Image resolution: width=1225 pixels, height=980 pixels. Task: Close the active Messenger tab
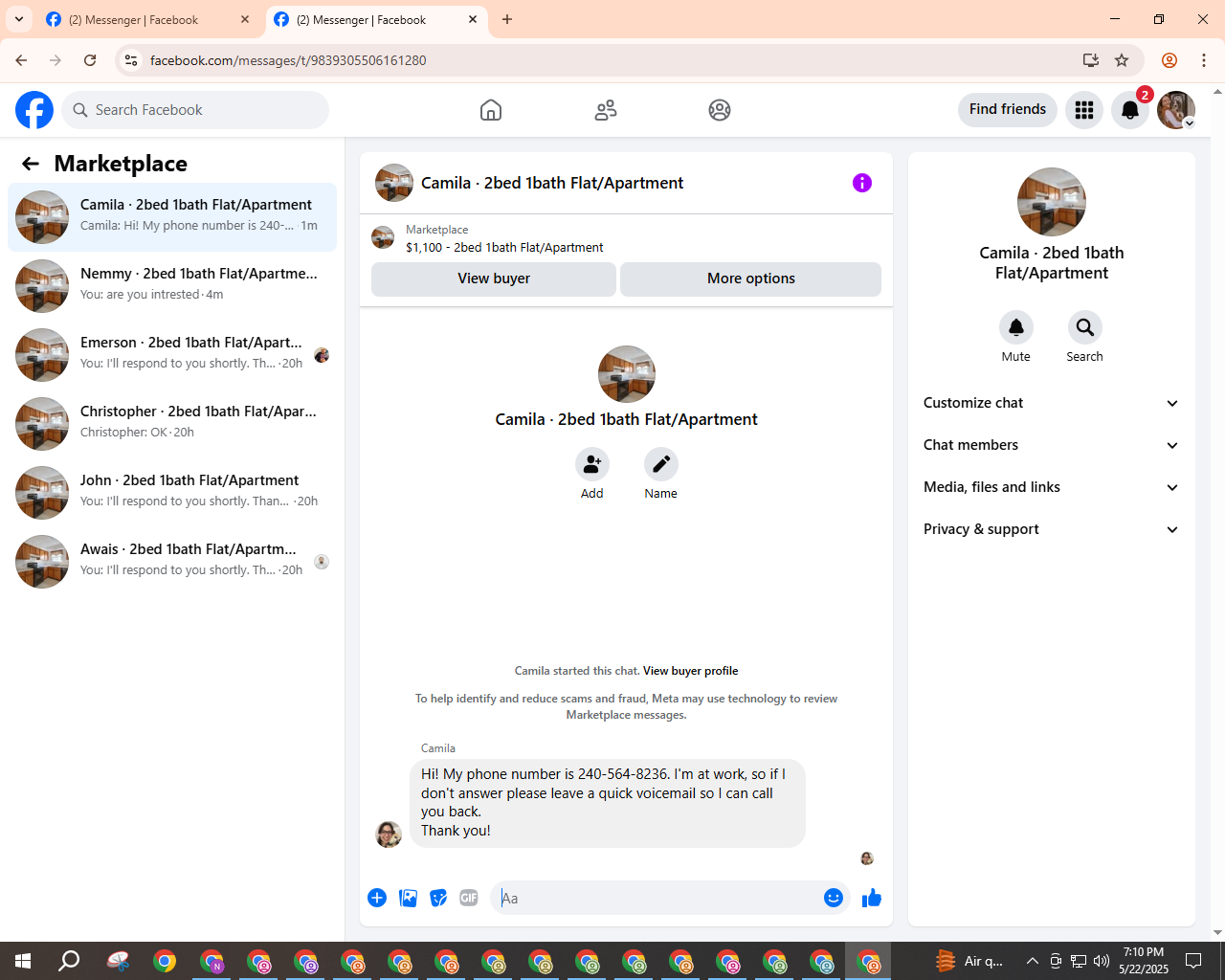coord(473,19)
